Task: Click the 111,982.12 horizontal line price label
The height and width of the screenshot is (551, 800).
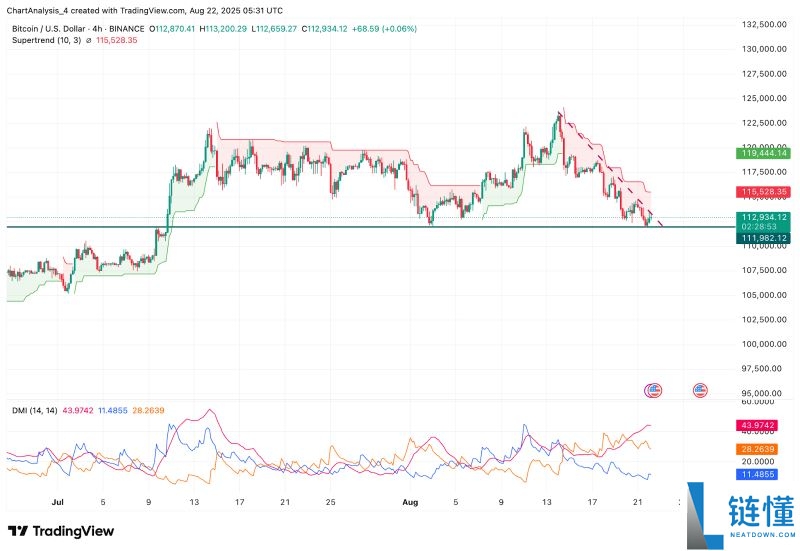Action: pyautogui.click(x=764, y=237)
